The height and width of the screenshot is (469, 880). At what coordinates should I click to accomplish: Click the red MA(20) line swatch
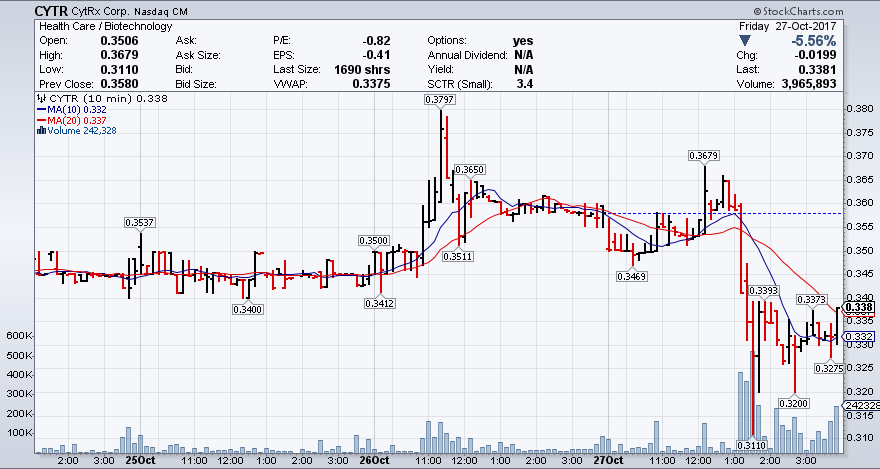40,120
